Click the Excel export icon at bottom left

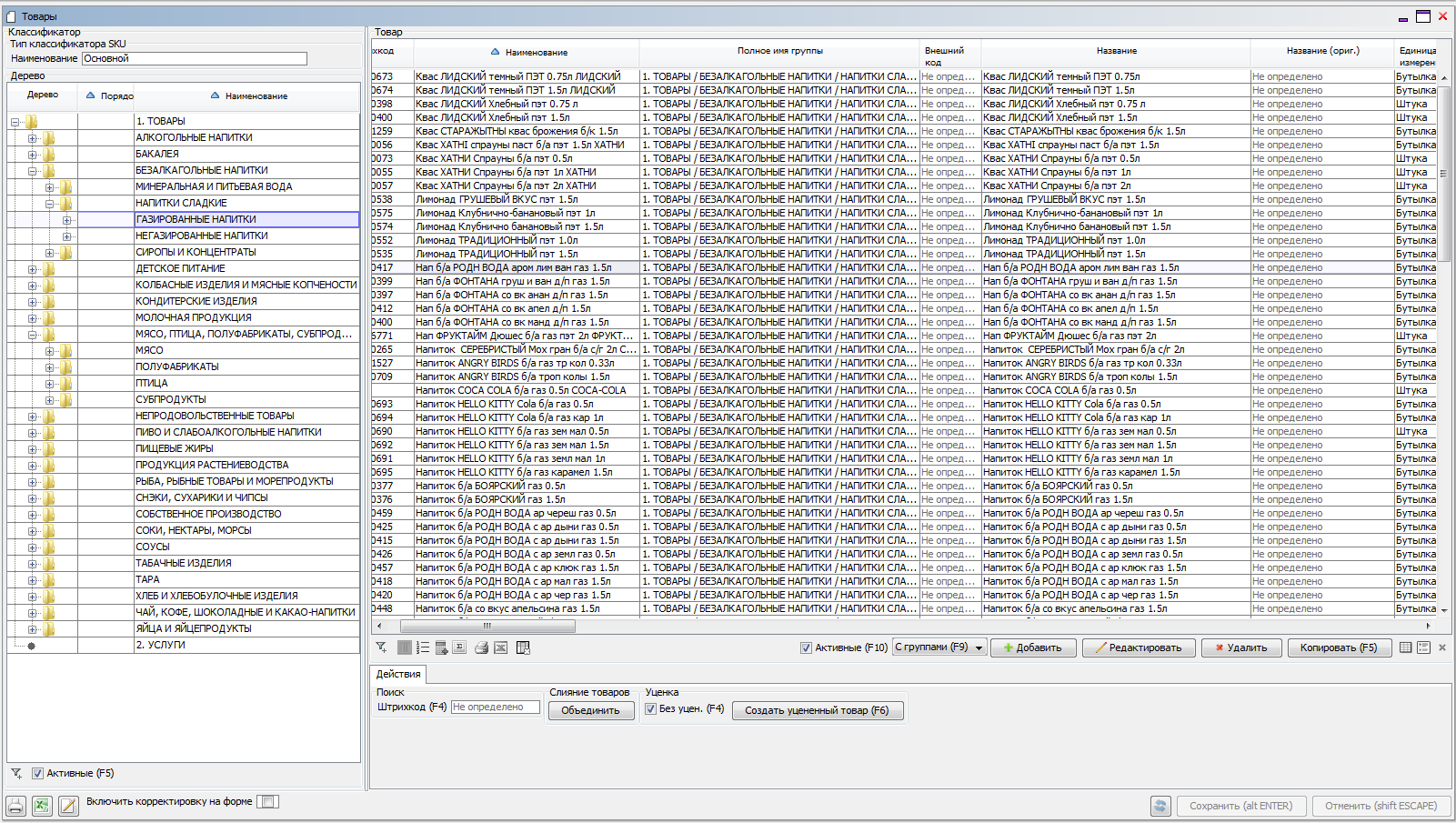point(42,806)
